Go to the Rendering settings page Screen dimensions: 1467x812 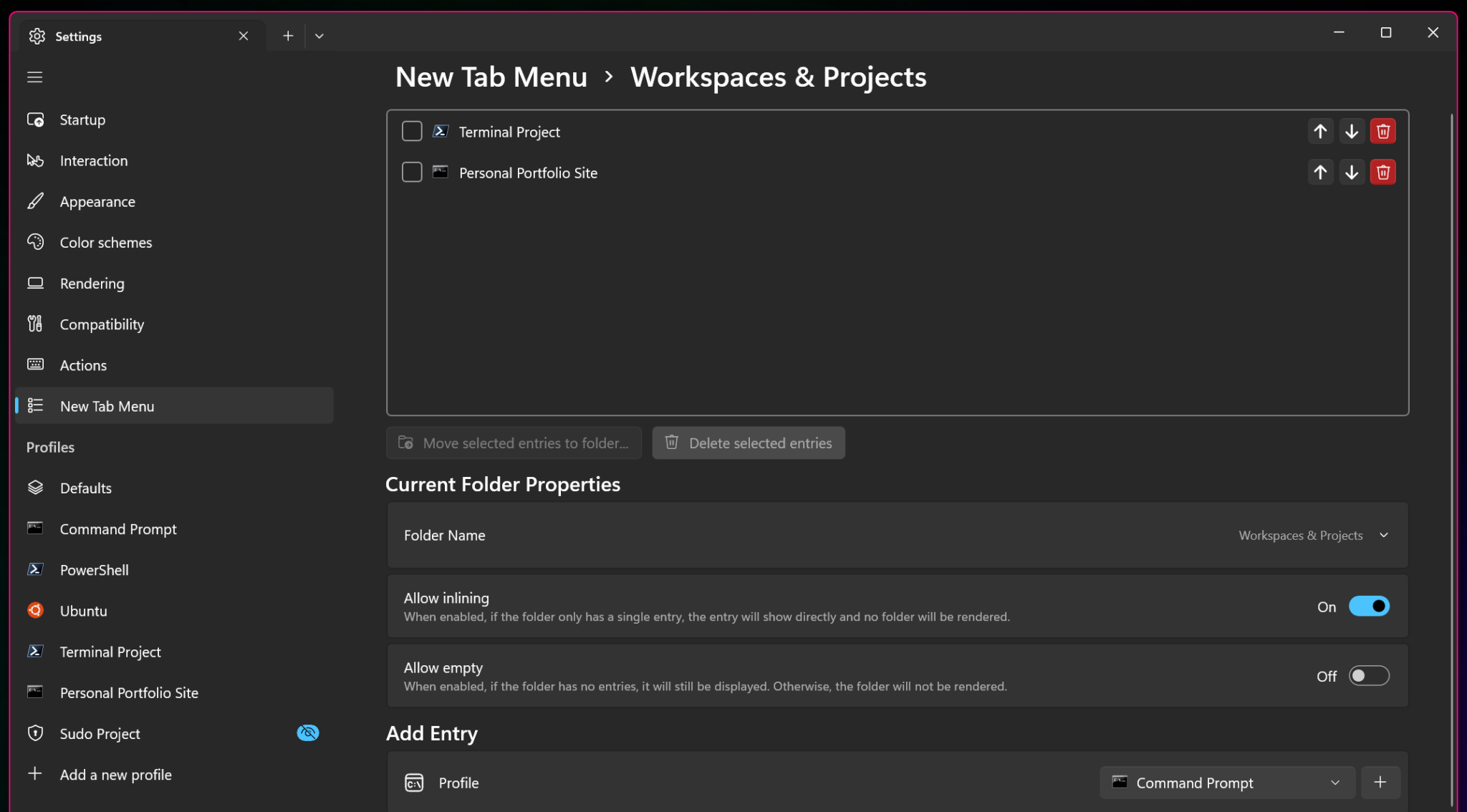(92, 284)
